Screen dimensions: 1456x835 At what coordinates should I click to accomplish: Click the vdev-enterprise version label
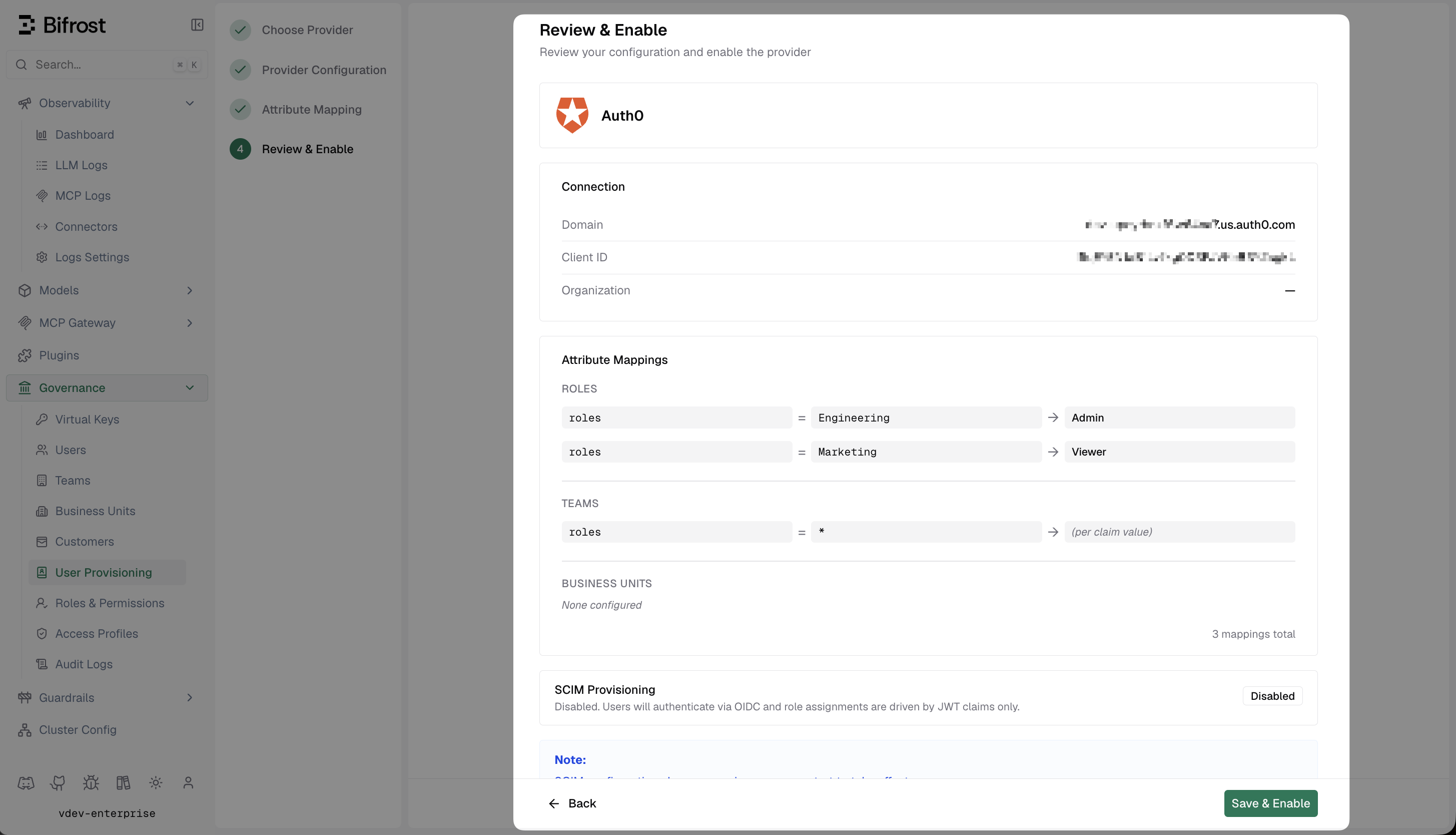pos(107,813)
